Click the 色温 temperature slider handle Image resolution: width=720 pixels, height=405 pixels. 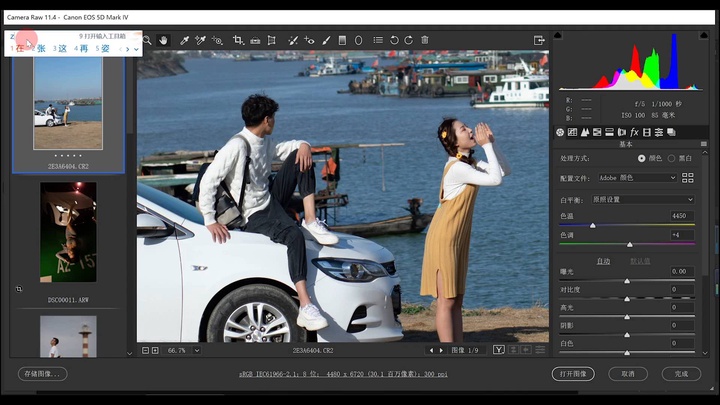pos(592,225)
